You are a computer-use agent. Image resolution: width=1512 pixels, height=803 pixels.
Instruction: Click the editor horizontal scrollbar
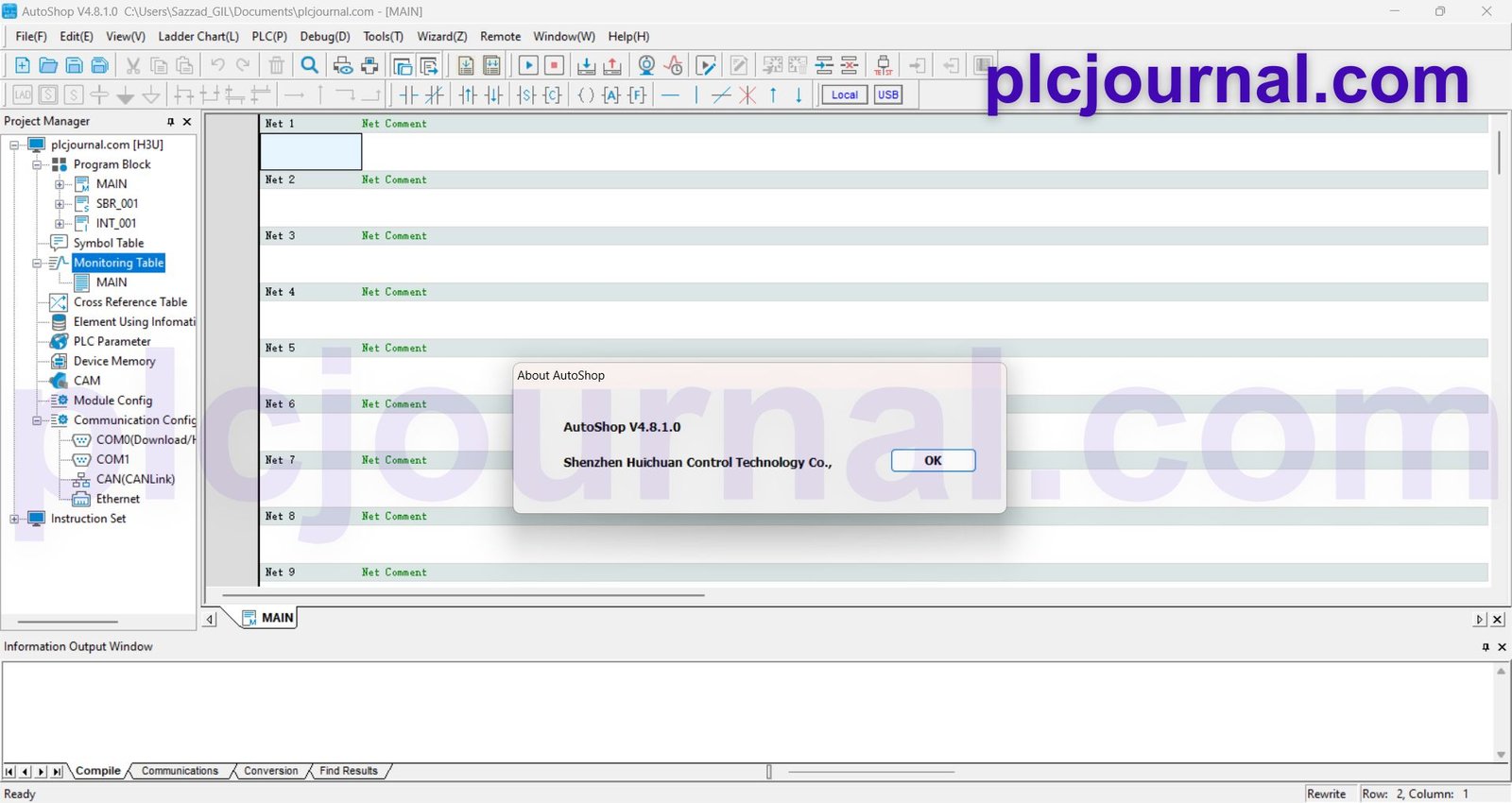(463, 595)
